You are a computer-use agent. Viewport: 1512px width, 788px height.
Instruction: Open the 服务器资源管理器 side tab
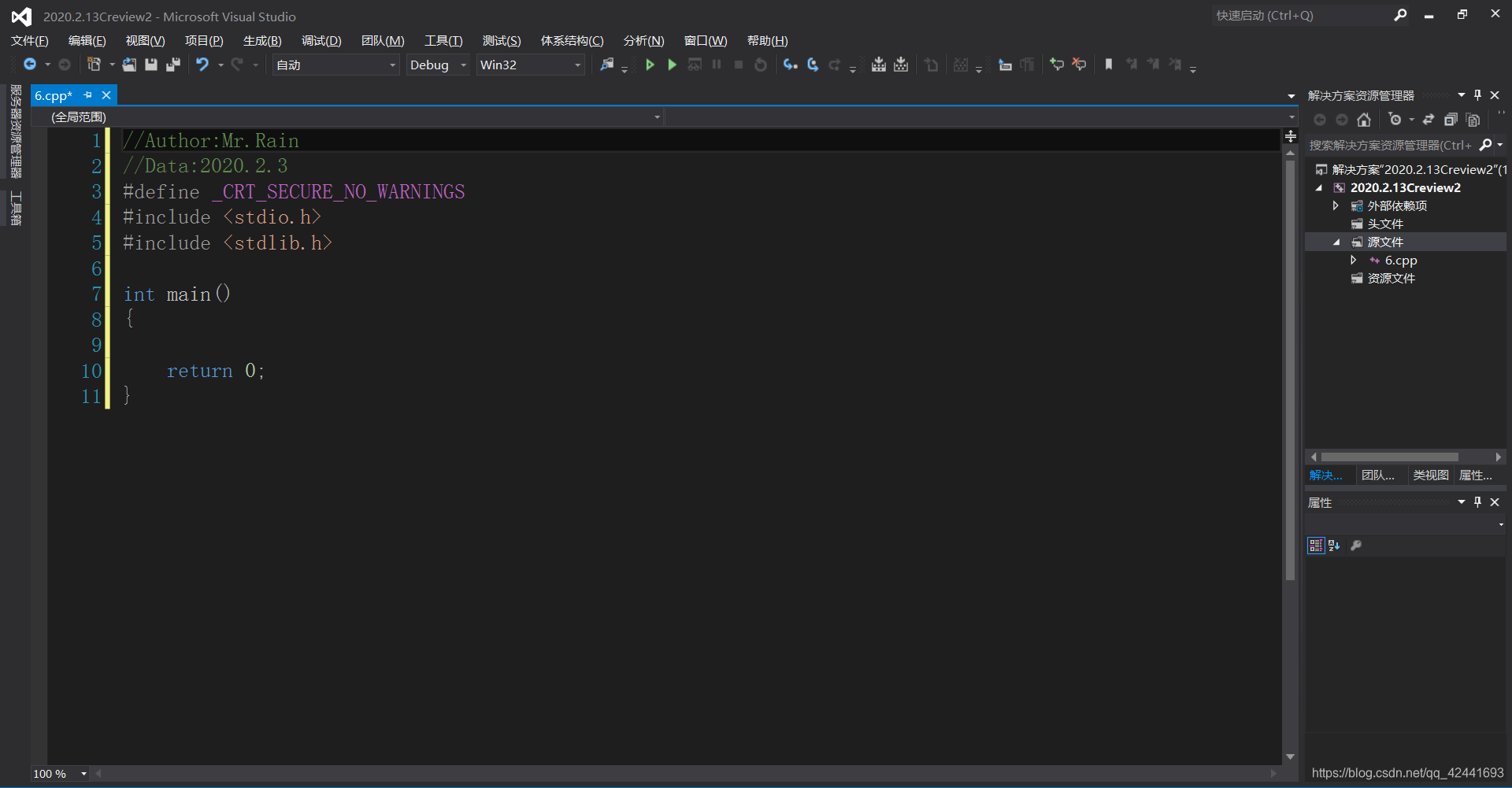(16, 131)
